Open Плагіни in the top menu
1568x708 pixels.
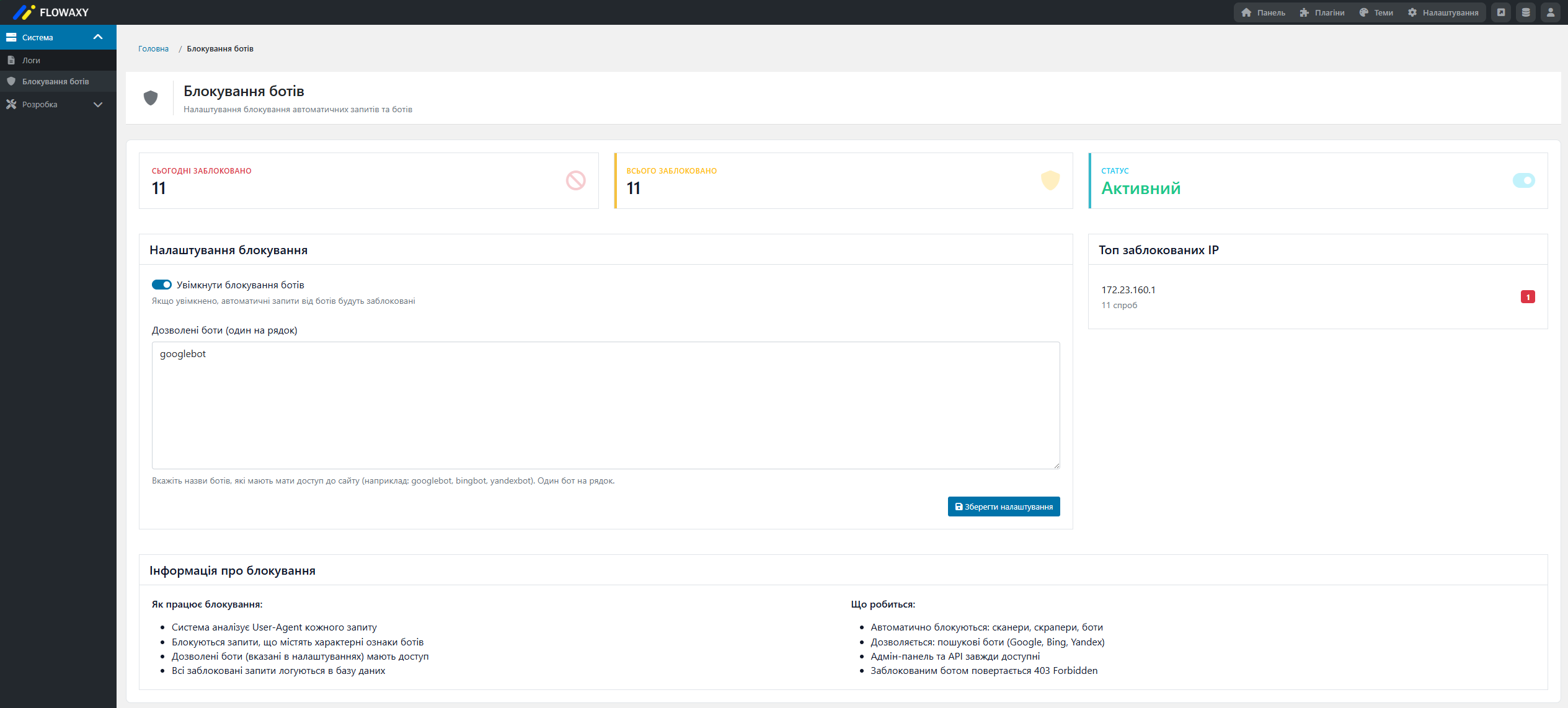click(x=1322, y=12)
